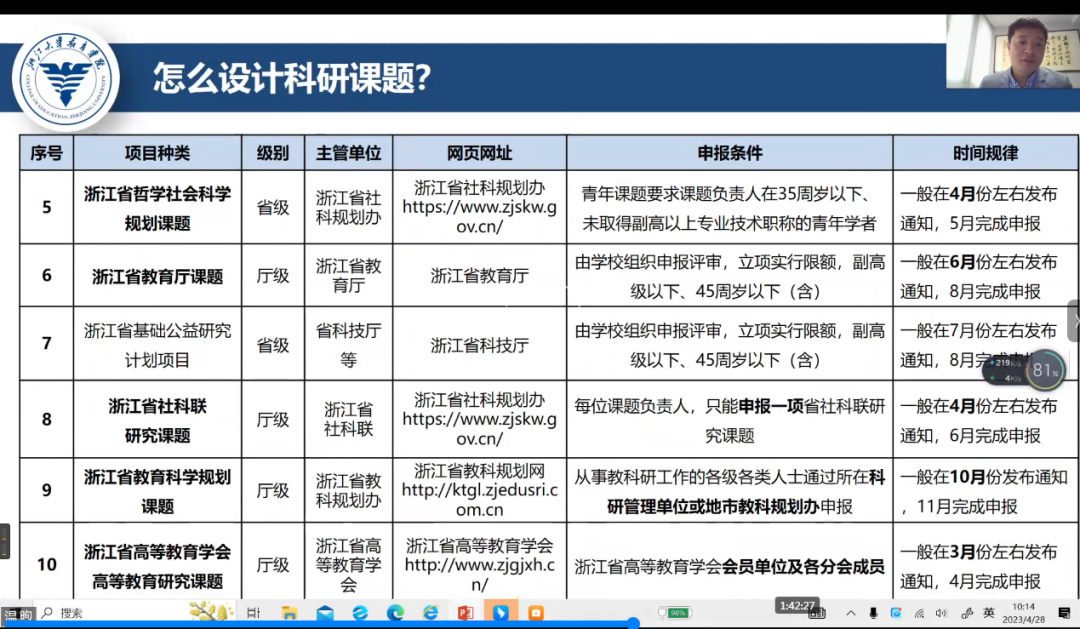Open File Explorer from the taskbar
This screenshot has width=1080, height=629.
tap(289, 612)
